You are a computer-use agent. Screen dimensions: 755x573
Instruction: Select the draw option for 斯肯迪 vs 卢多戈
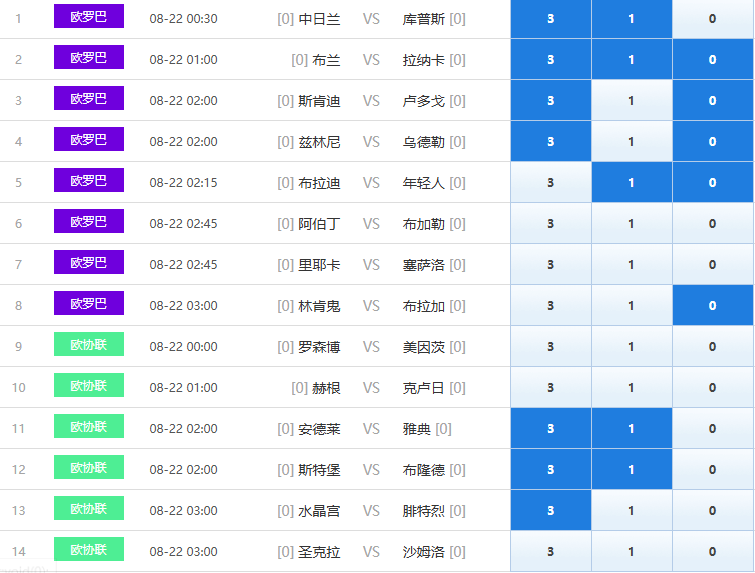tap(632, 101)
